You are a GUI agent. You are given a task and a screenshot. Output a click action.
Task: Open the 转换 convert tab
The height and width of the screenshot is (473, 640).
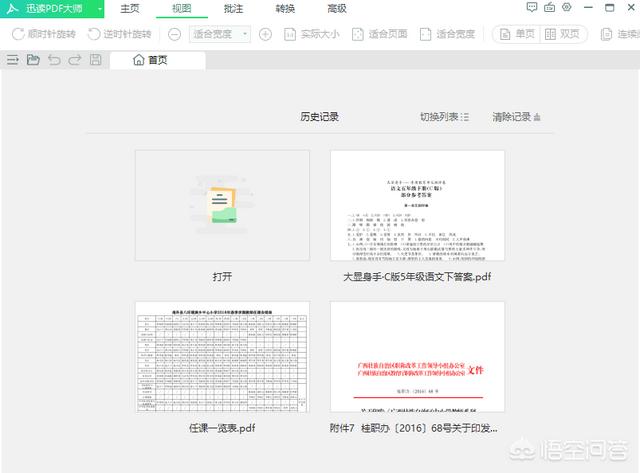285,9
